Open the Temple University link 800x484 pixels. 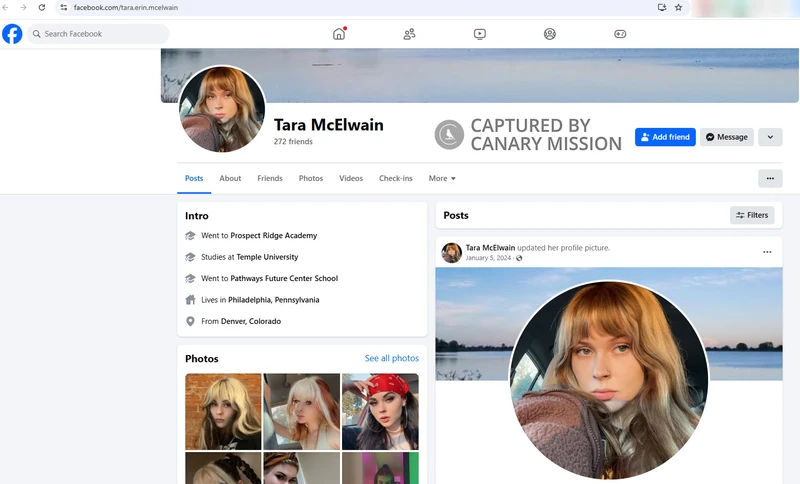click(x=267, y=257)
